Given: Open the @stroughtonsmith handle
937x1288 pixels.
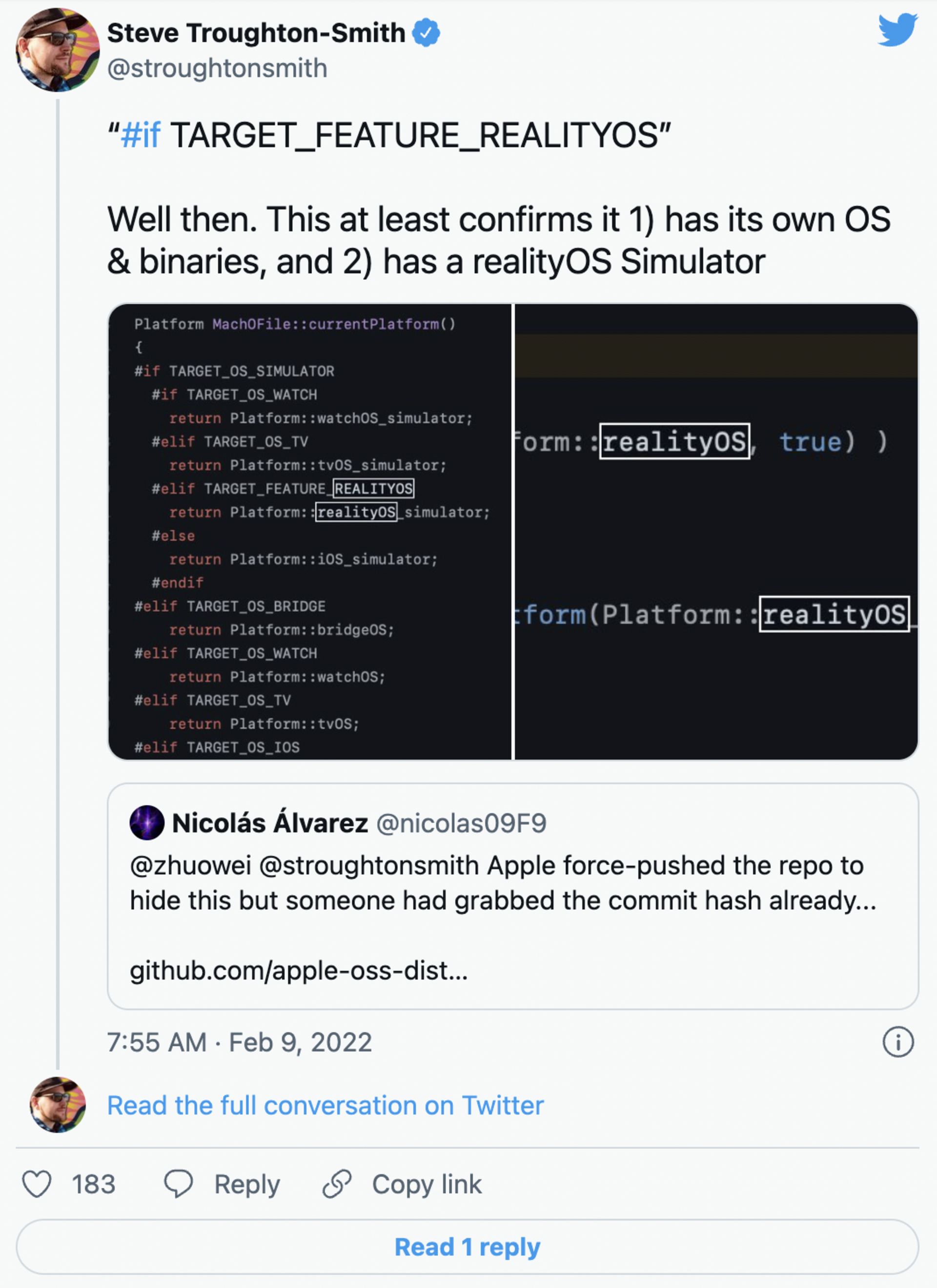Looking at the screenshot, I should [217, 68].
